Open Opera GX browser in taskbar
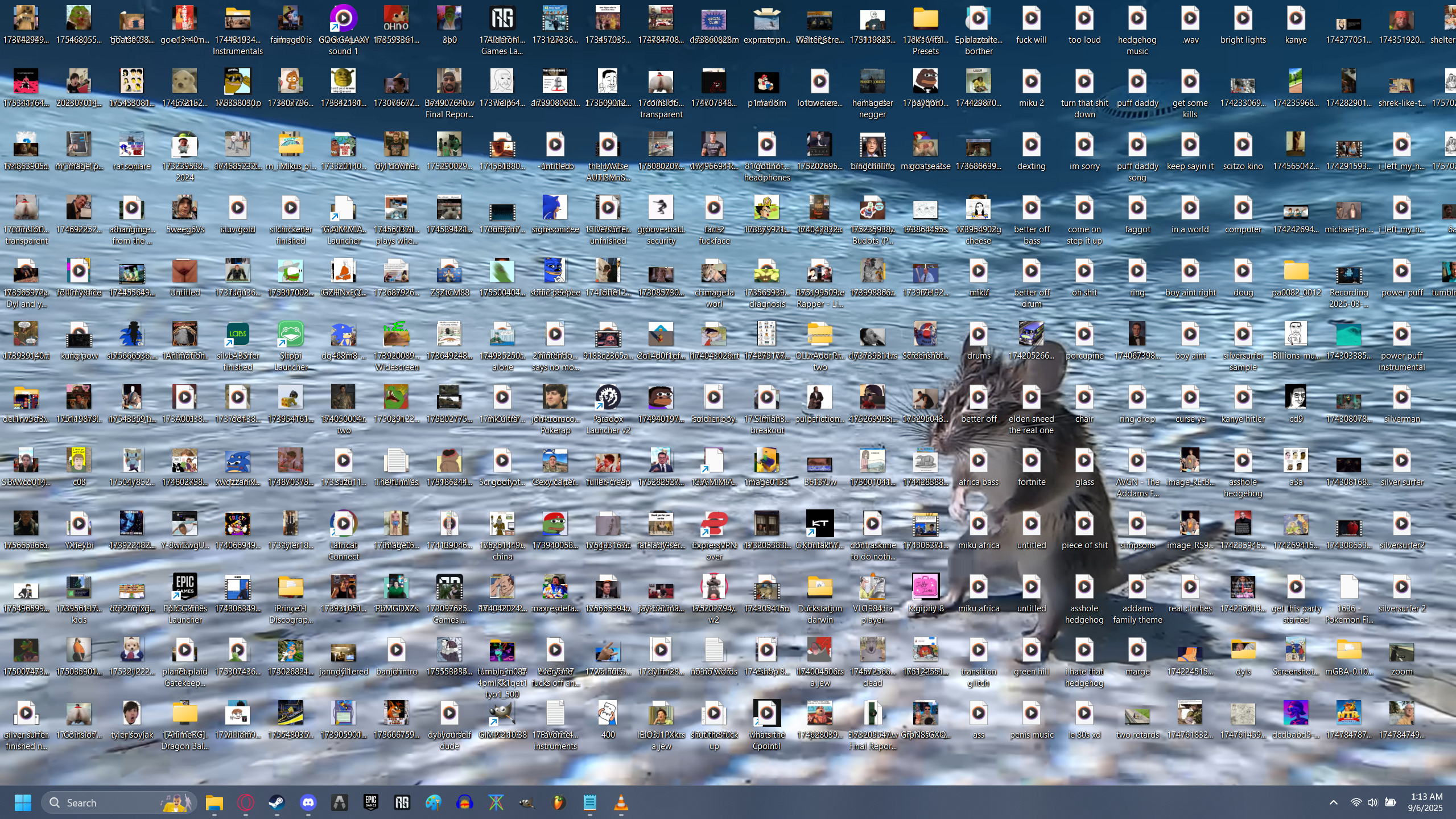 tap(246, 802)
